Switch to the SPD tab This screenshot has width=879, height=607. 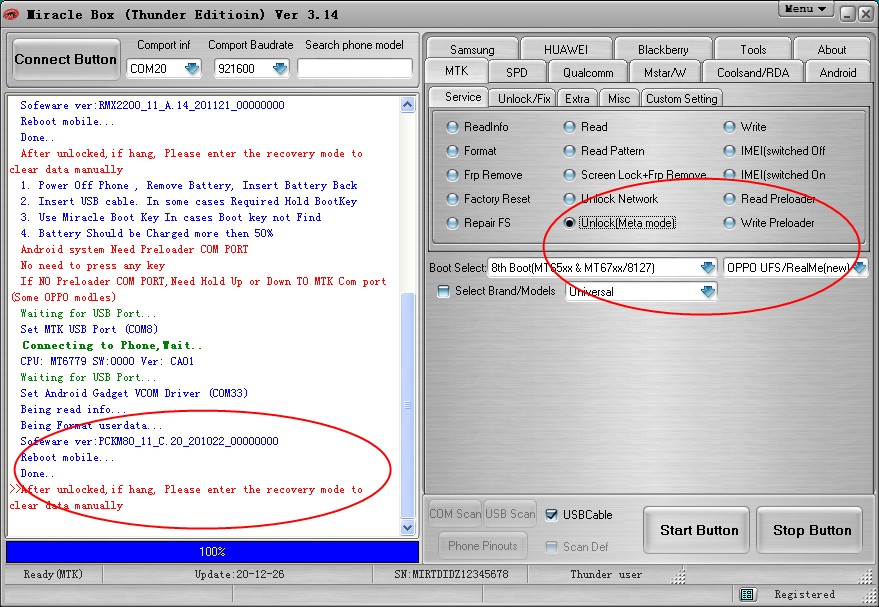(516, 72)
